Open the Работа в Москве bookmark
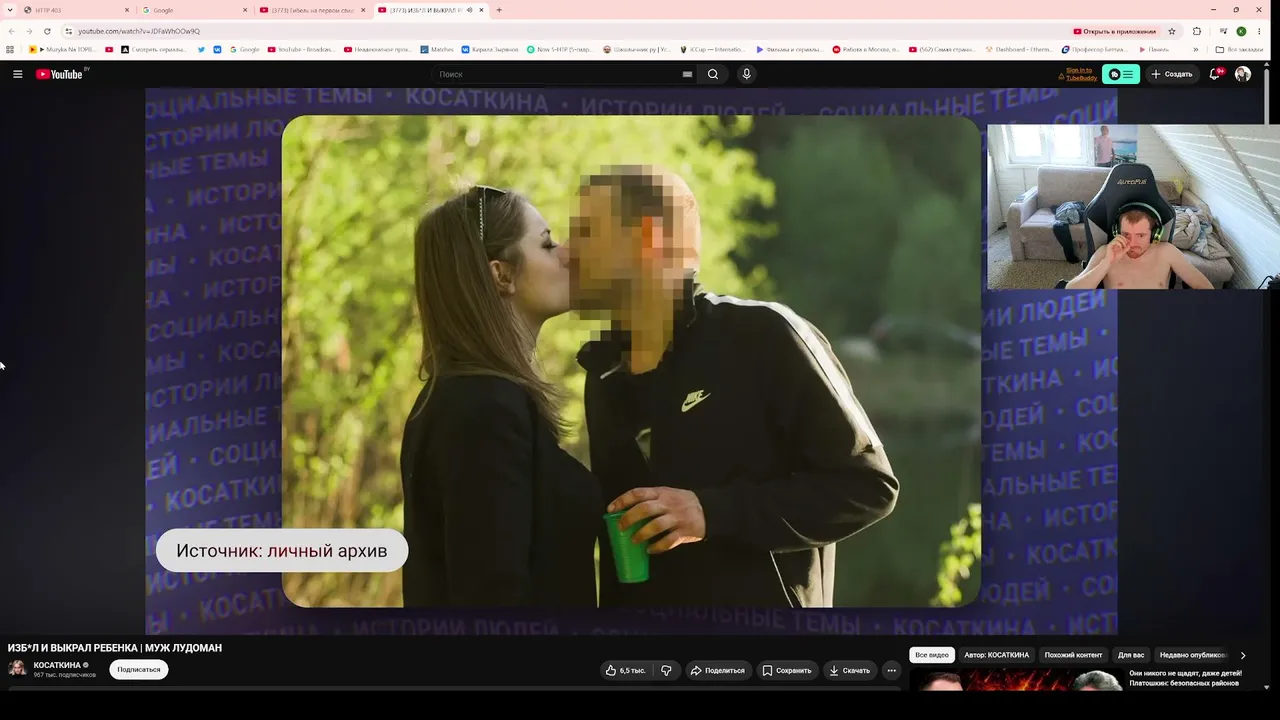Viewport: 1280px width, 720px height. (866, 49)
